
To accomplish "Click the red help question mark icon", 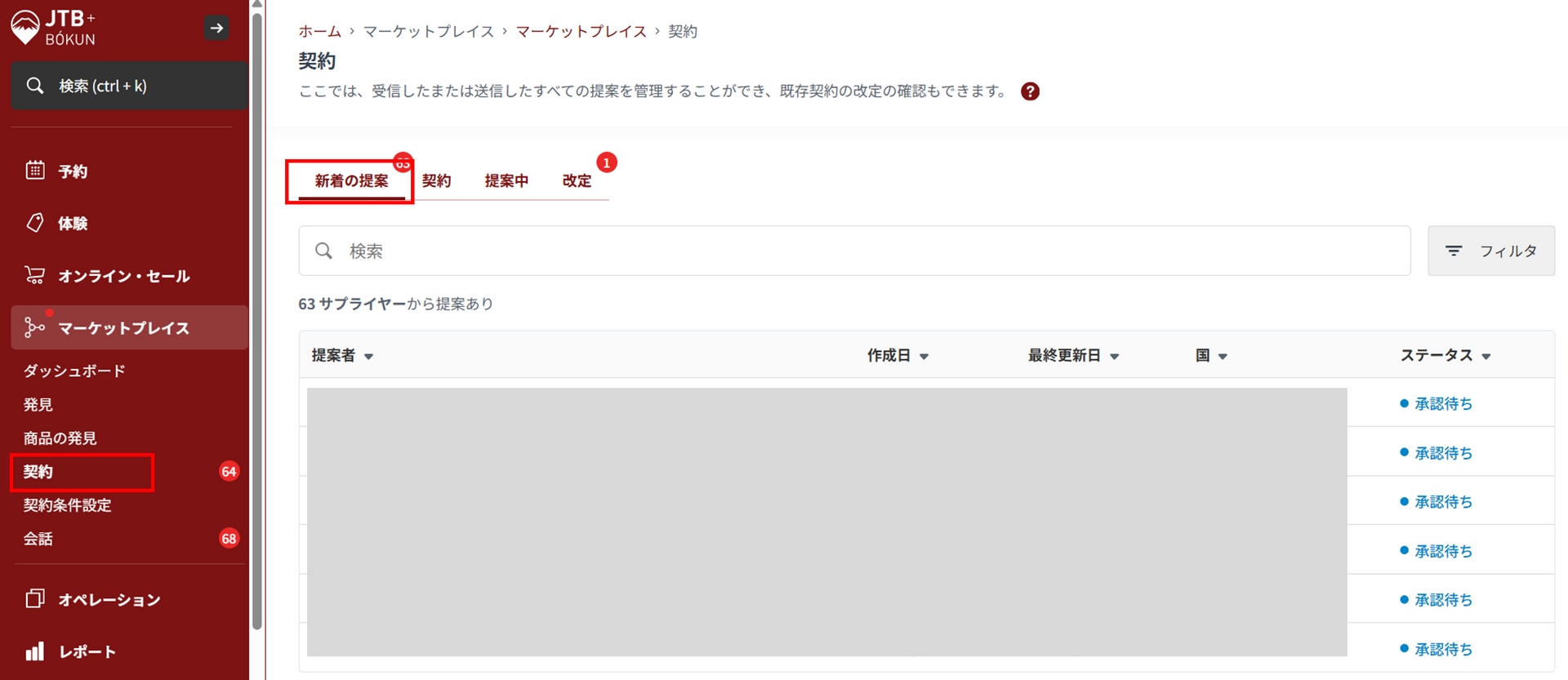I will tap(1030, 91).
